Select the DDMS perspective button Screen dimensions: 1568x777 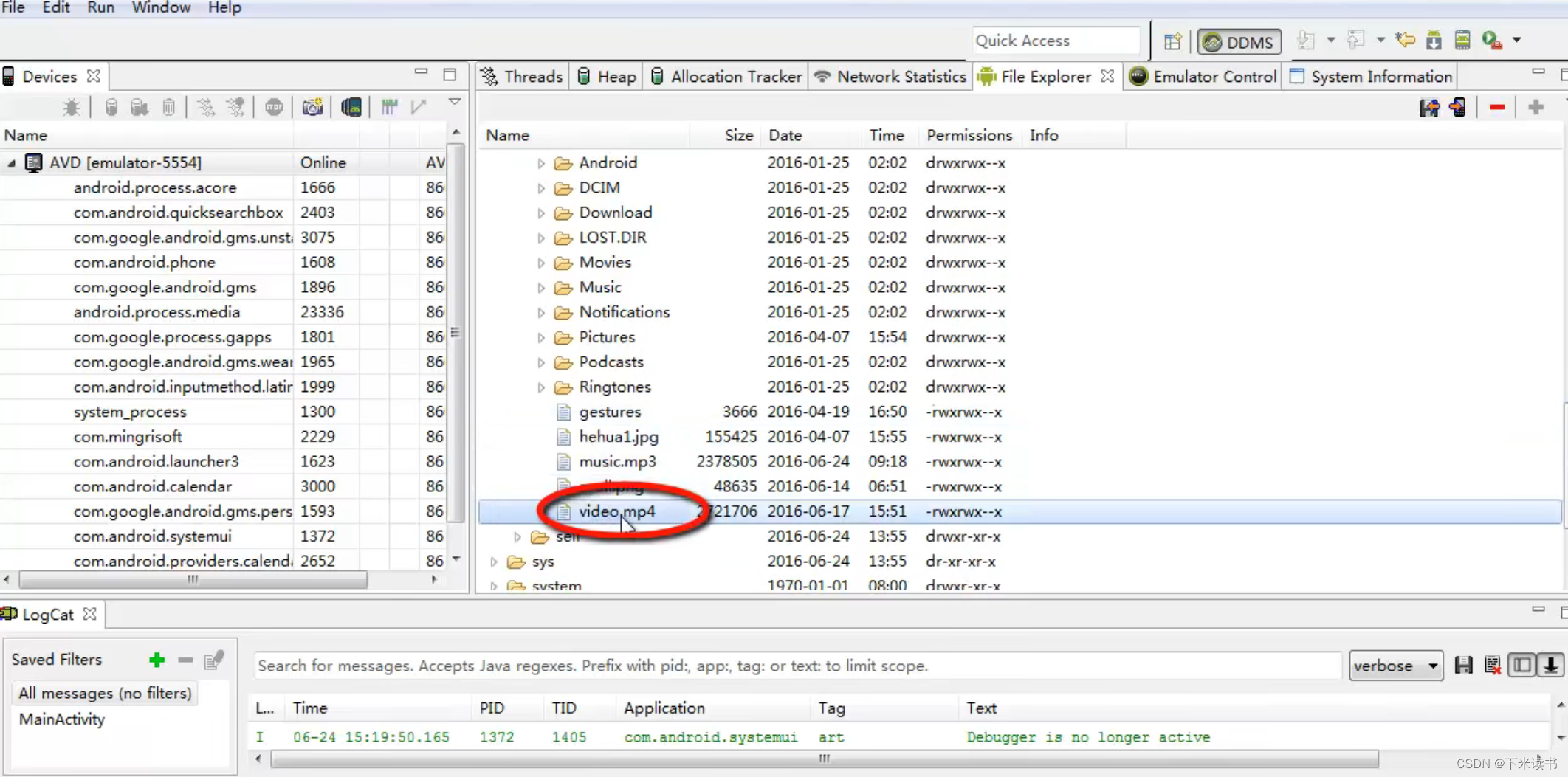[1239, 41]
